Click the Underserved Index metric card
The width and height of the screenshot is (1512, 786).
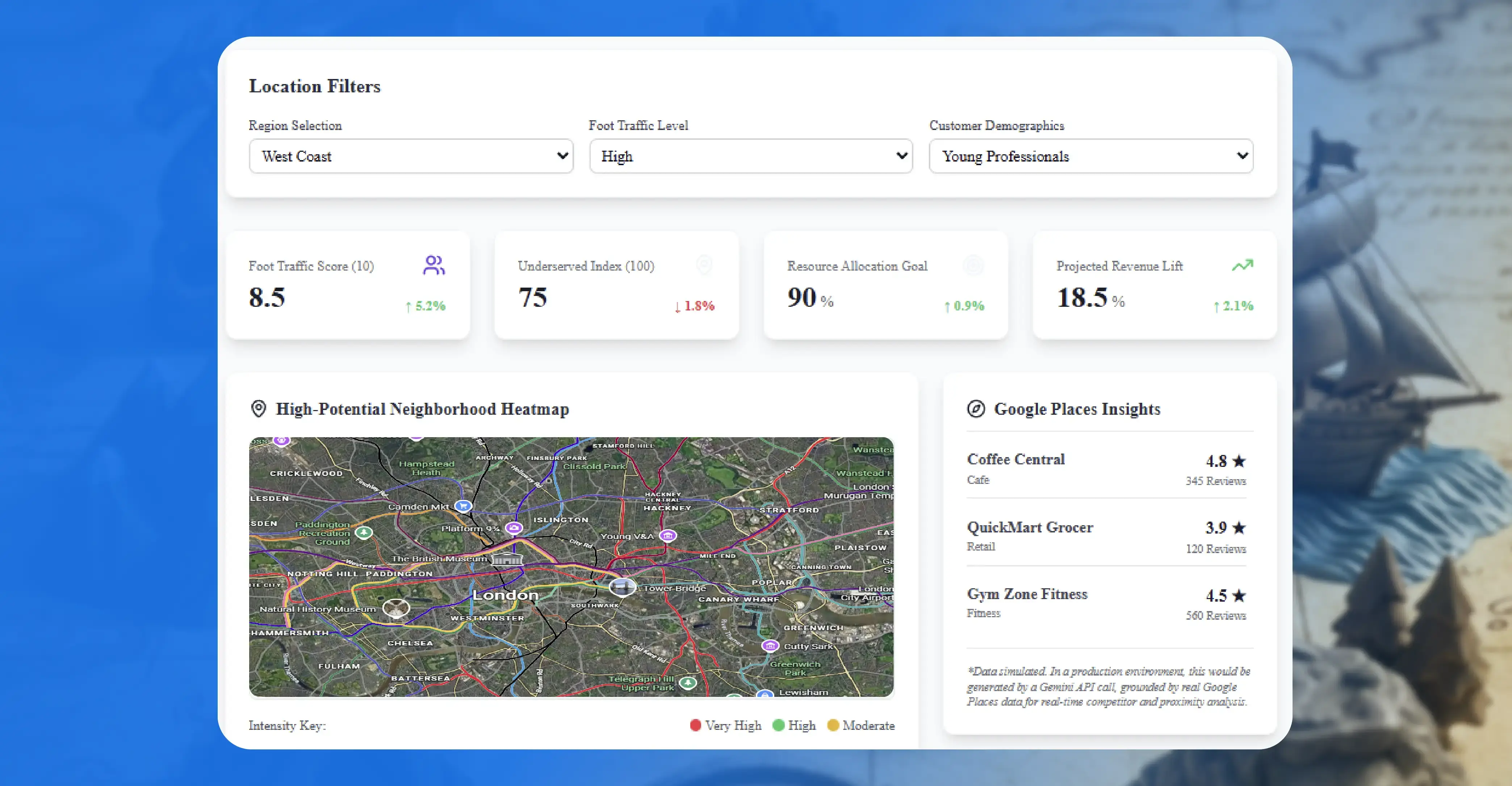pos(616,285)
